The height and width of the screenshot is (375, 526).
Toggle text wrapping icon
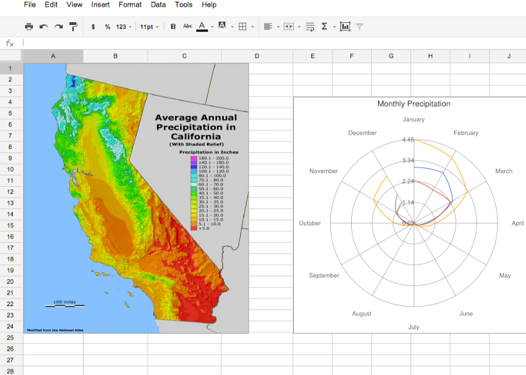pos(310,27)
